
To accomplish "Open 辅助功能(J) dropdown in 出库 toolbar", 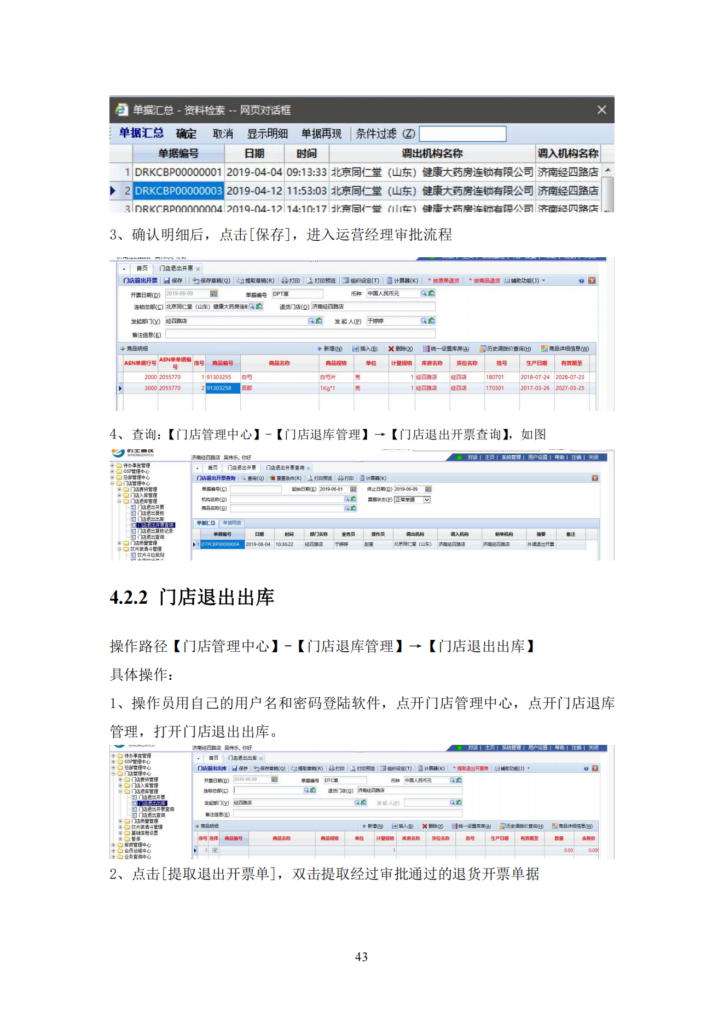I will point(514,769).
